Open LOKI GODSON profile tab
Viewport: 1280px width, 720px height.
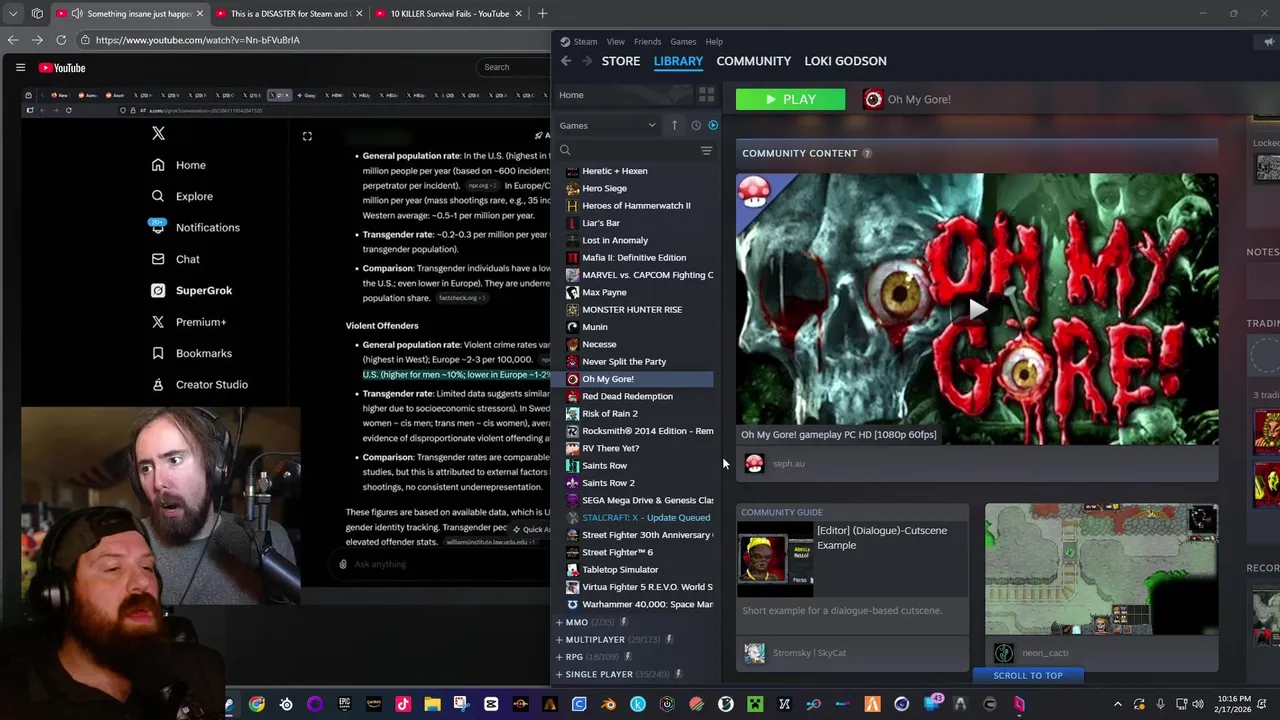[845, 61]
